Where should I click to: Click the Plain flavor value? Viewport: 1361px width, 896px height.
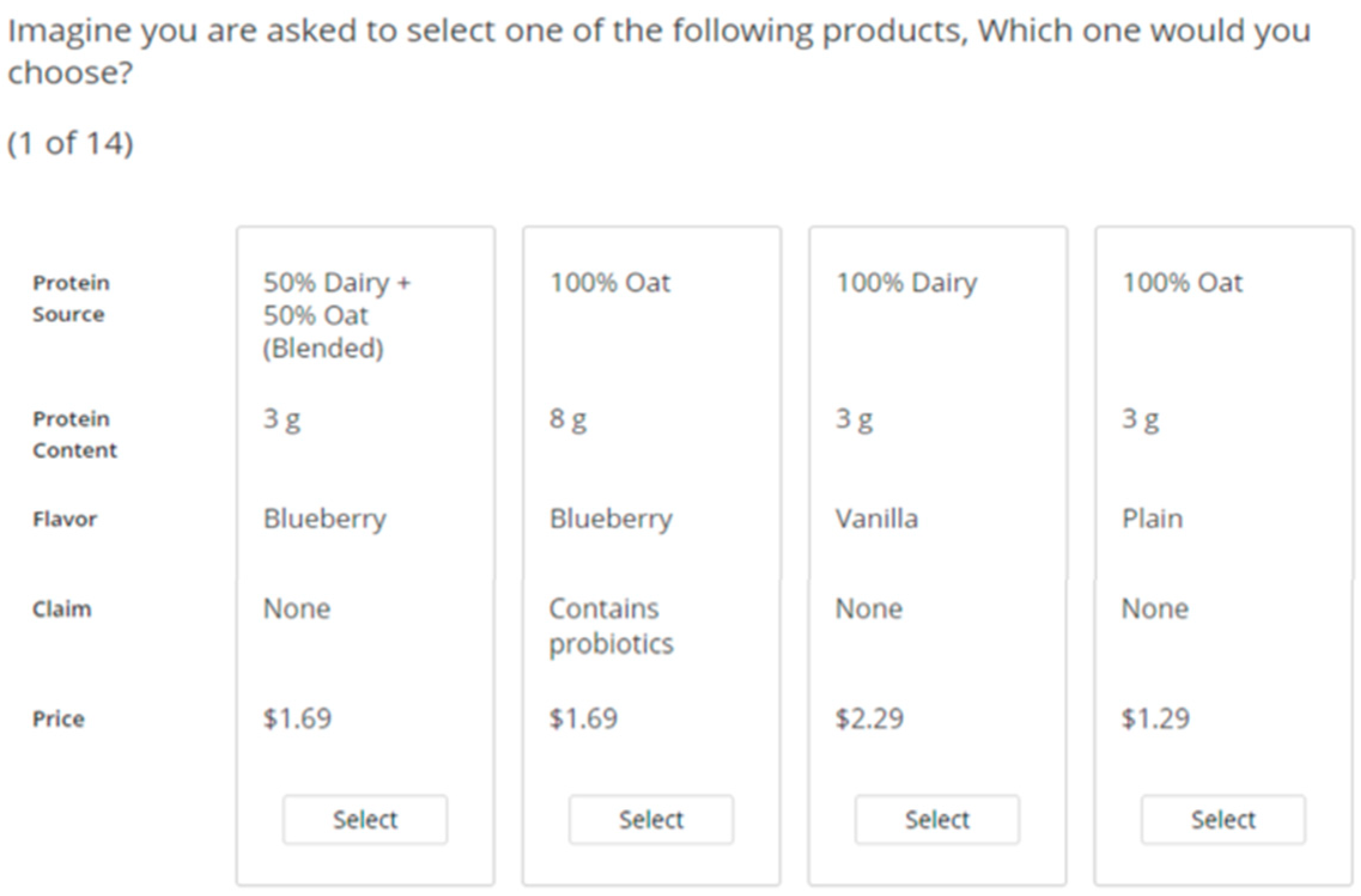tap(1152, 519)
